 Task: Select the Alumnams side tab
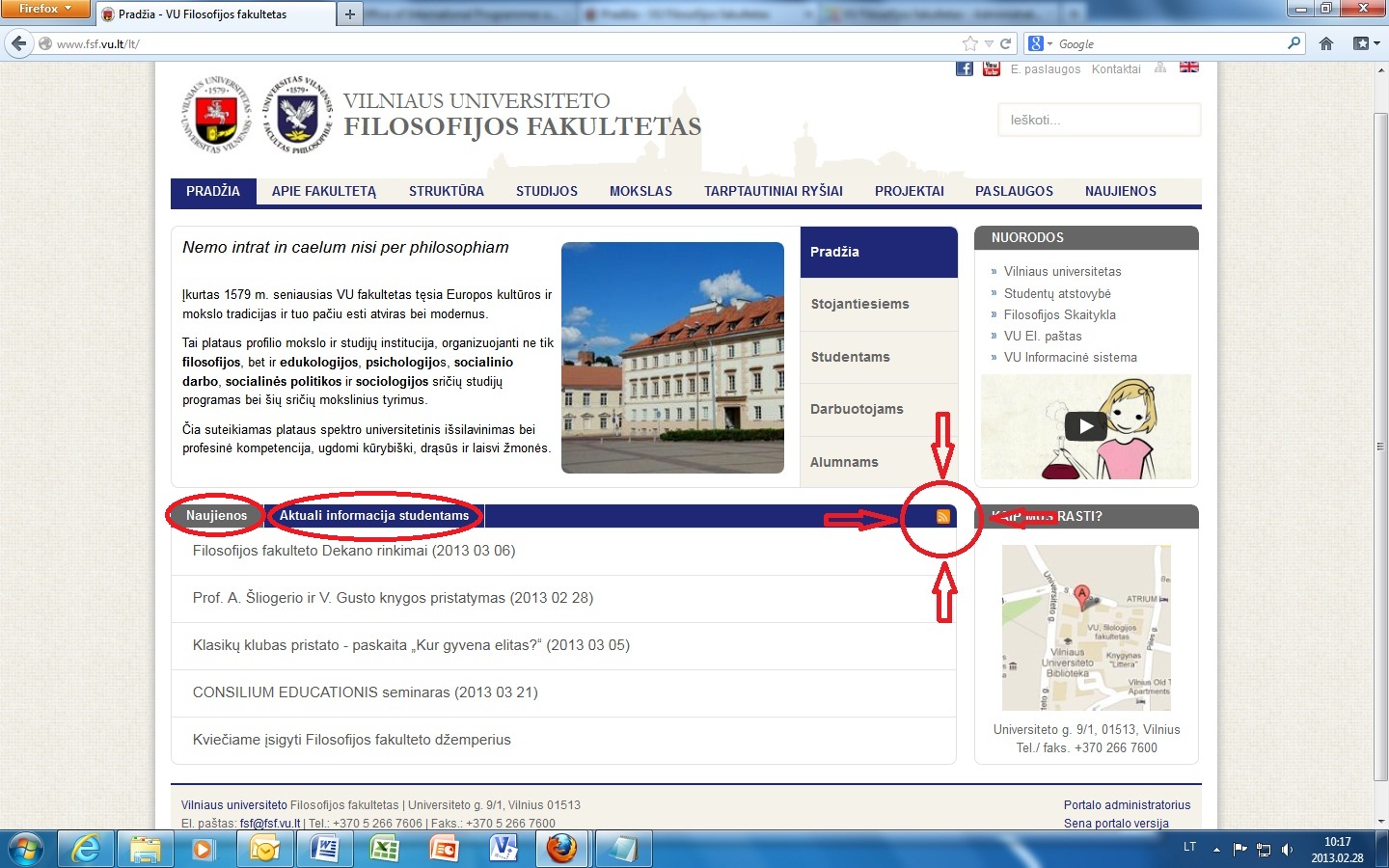[x=879, y=462]
